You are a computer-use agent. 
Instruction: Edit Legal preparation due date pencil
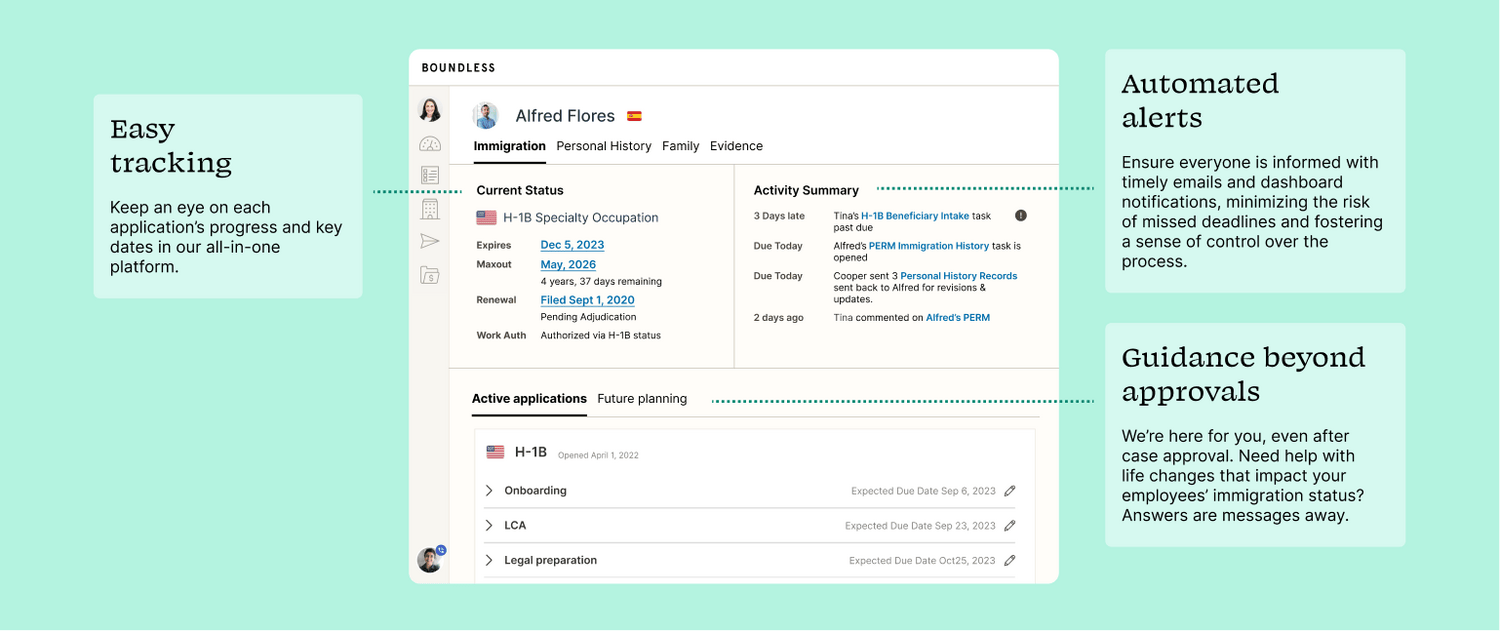1010,561
